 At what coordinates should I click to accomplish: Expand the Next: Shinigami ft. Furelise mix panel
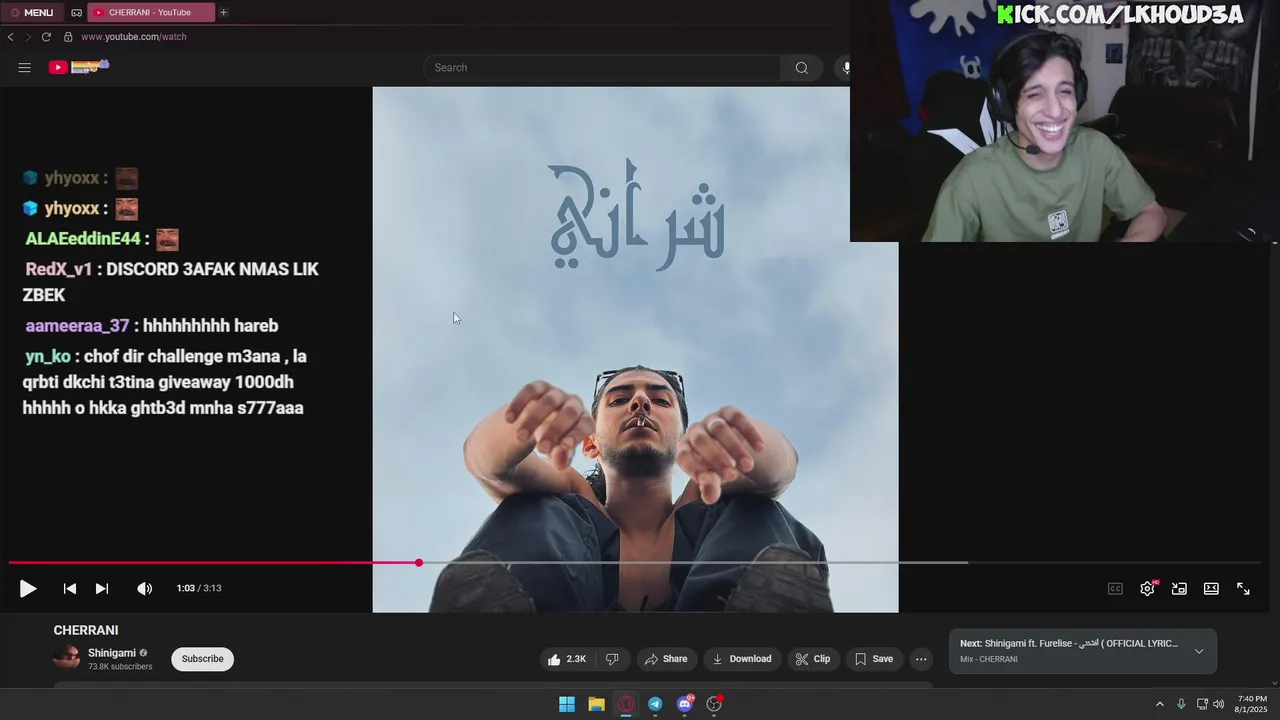pyautogui.click(x=1199, y=651)
